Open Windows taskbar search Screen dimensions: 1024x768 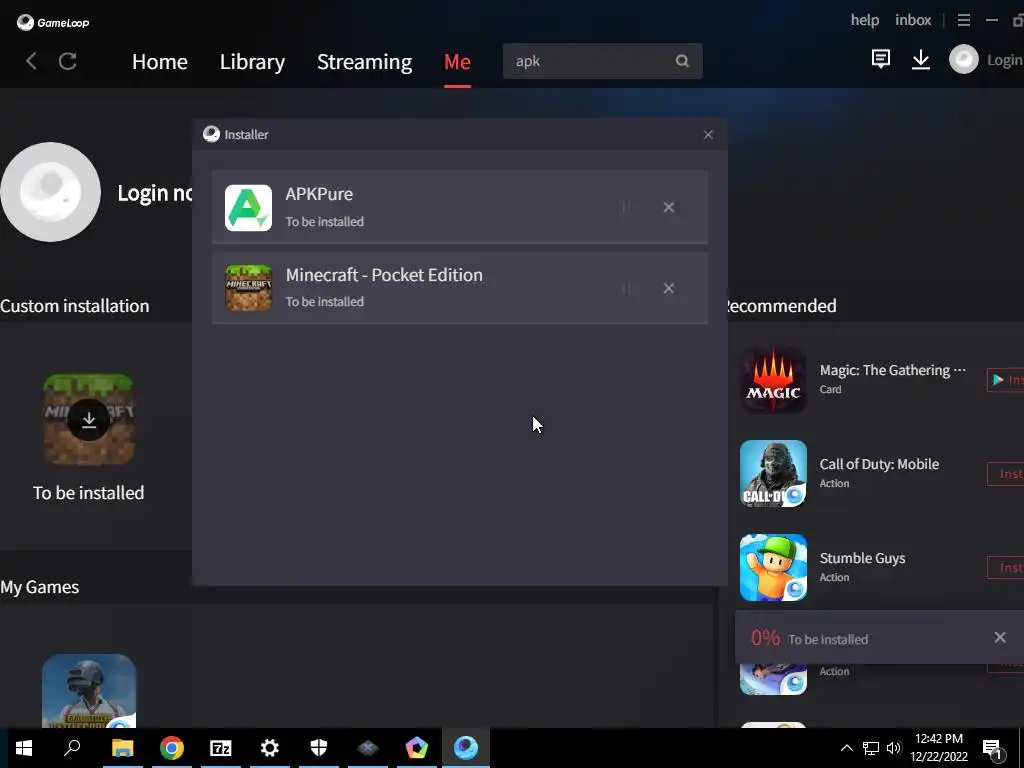tap(72, 748)
